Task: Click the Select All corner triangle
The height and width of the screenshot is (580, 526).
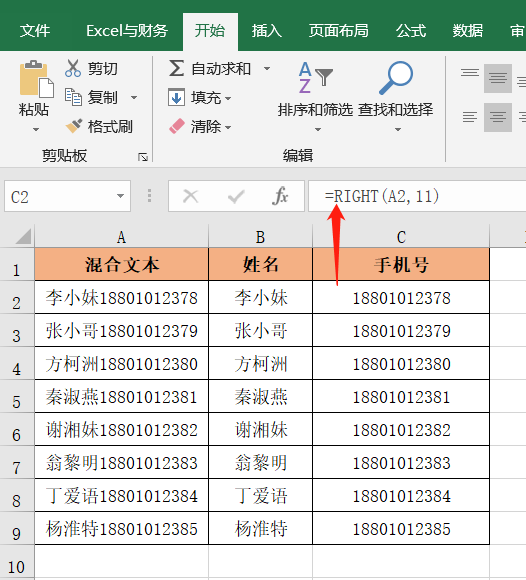Action: pyautogui.click(x=23, y=236)
